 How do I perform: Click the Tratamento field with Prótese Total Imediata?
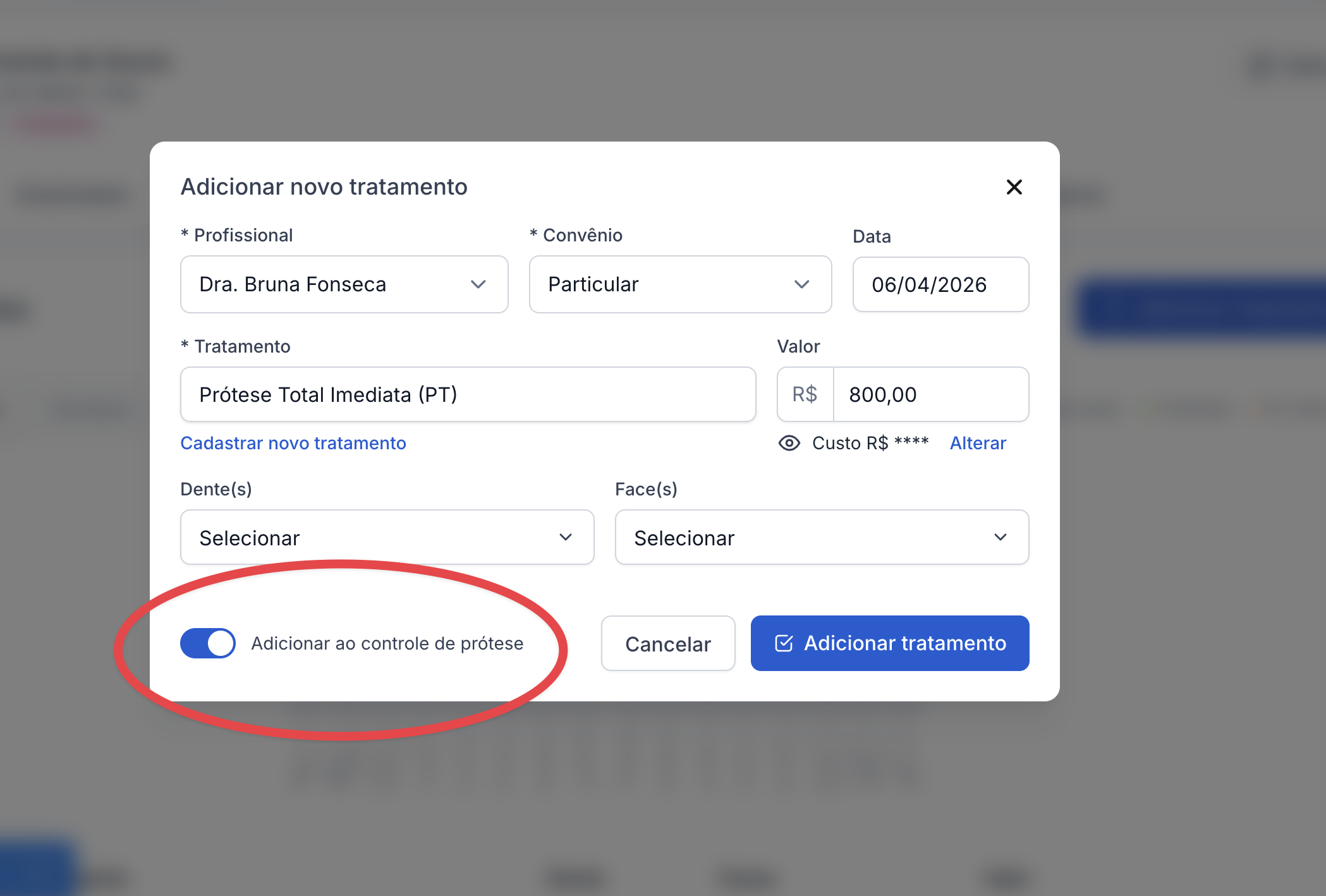click(x=468, y=394)
